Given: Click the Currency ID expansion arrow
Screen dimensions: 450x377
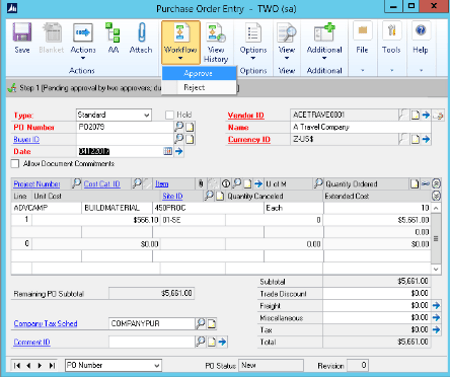Looking at the screenshot, I should [x=426, y=139].
